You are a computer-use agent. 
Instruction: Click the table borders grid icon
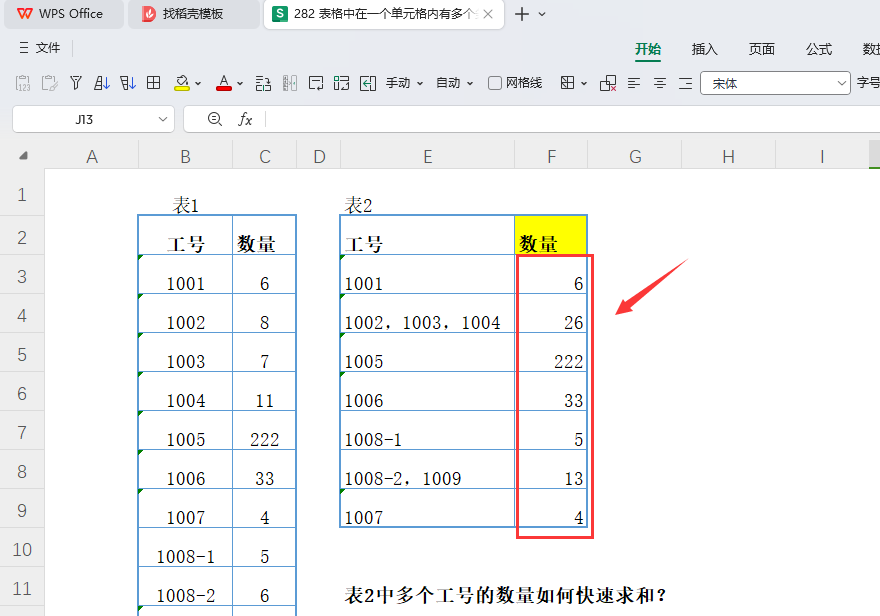[154, 84]
